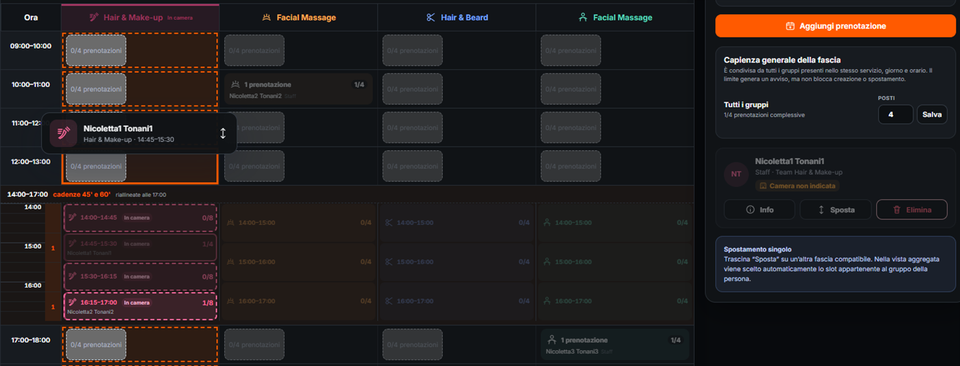This screenshot has height=366, width=960.
Task: Select Hair & Make-up 12:00–13:00 empty slot
Action: point(96,166)
